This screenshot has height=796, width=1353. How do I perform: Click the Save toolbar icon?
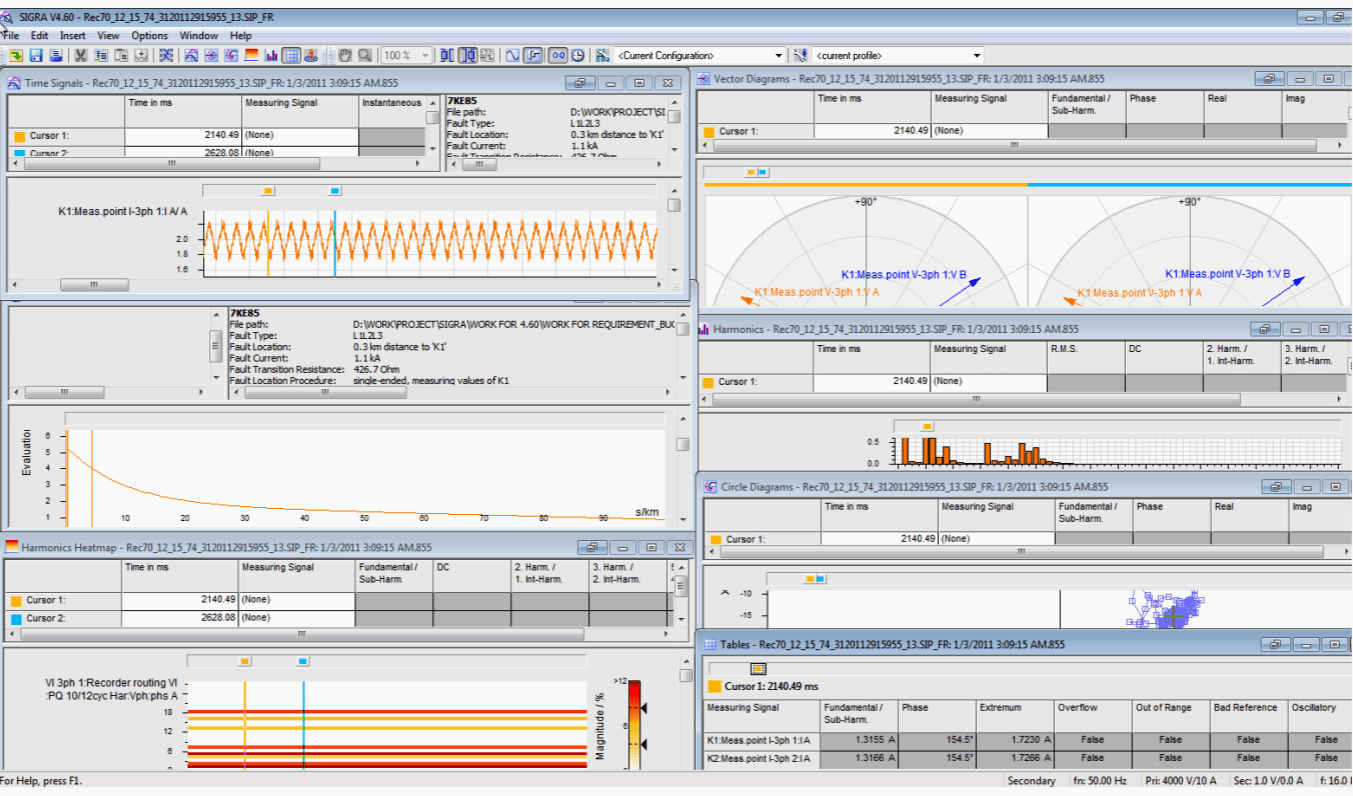36,56
